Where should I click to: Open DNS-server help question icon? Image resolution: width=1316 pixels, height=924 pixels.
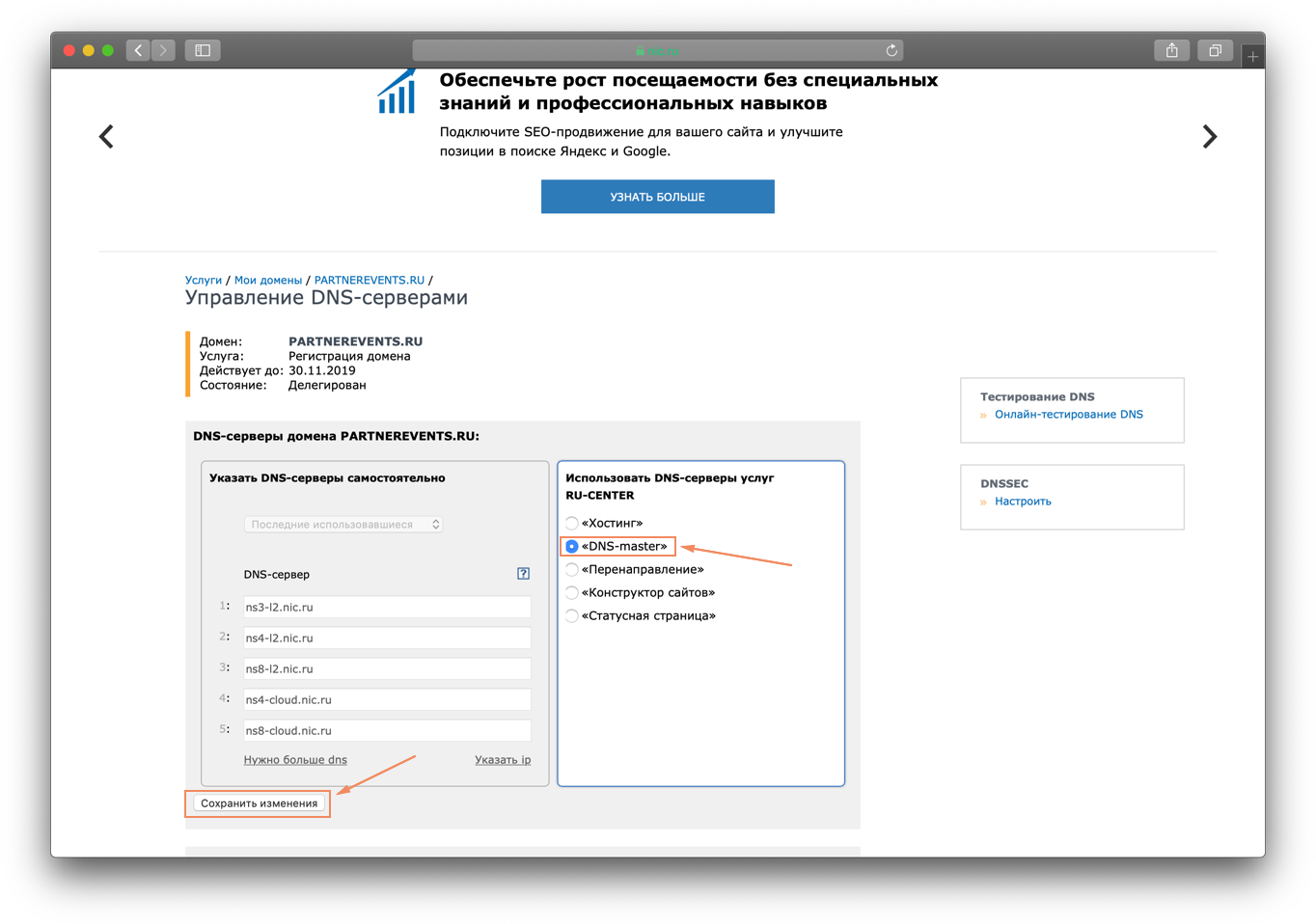click(523, 574)
